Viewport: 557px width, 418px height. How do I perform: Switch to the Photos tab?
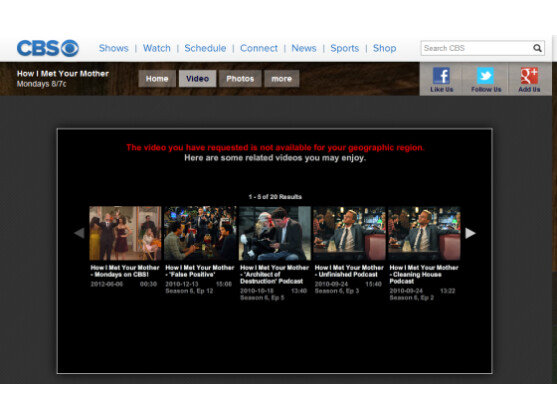[x=240, y=78]
